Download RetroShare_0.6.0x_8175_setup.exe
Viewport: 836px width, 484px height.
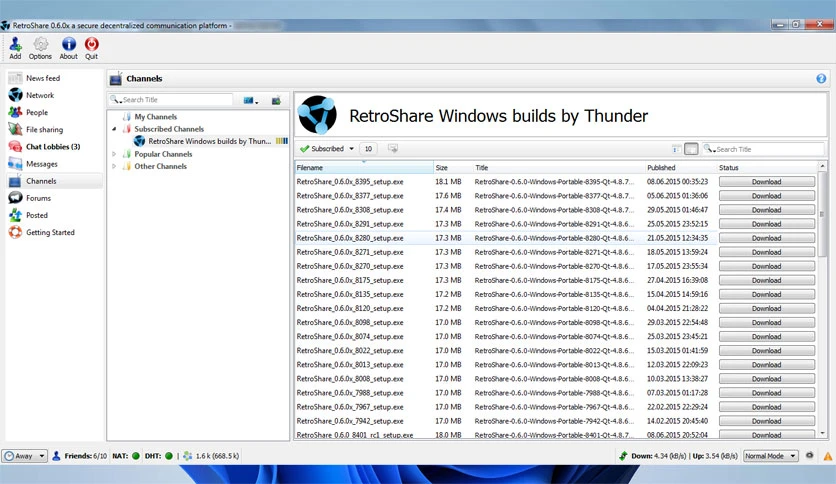(767, 280)
